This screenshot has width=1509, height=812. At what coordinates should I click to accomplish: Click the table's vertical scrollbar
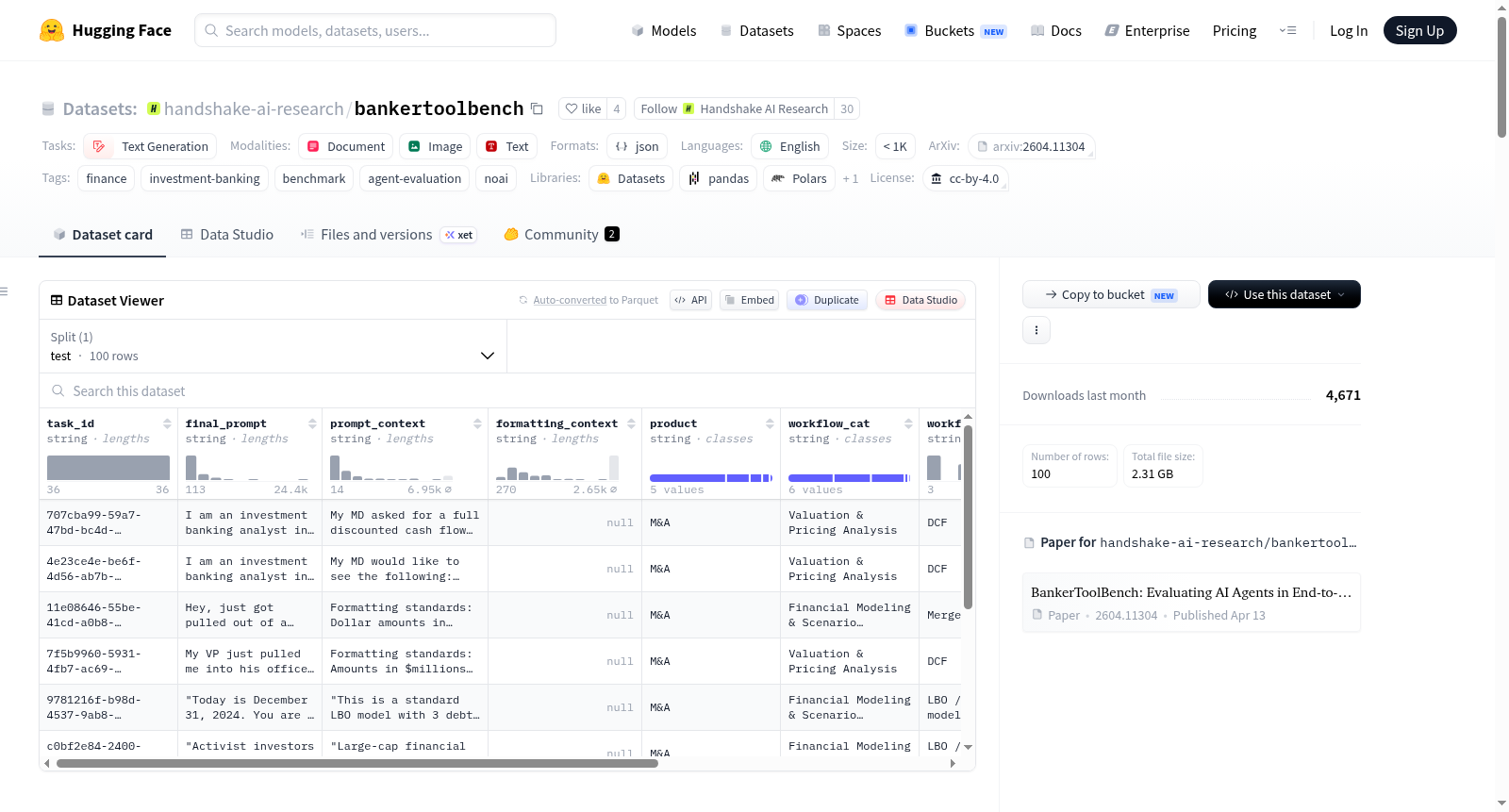(x=968, y=517)
